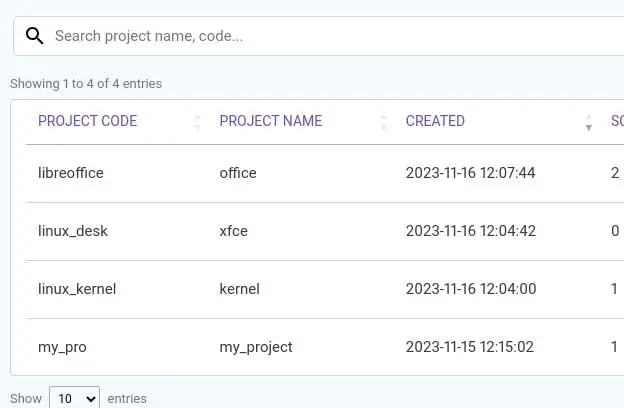Open the linux_kernel project code
Screen dimensions: 624x408
(x=77, y=289)
